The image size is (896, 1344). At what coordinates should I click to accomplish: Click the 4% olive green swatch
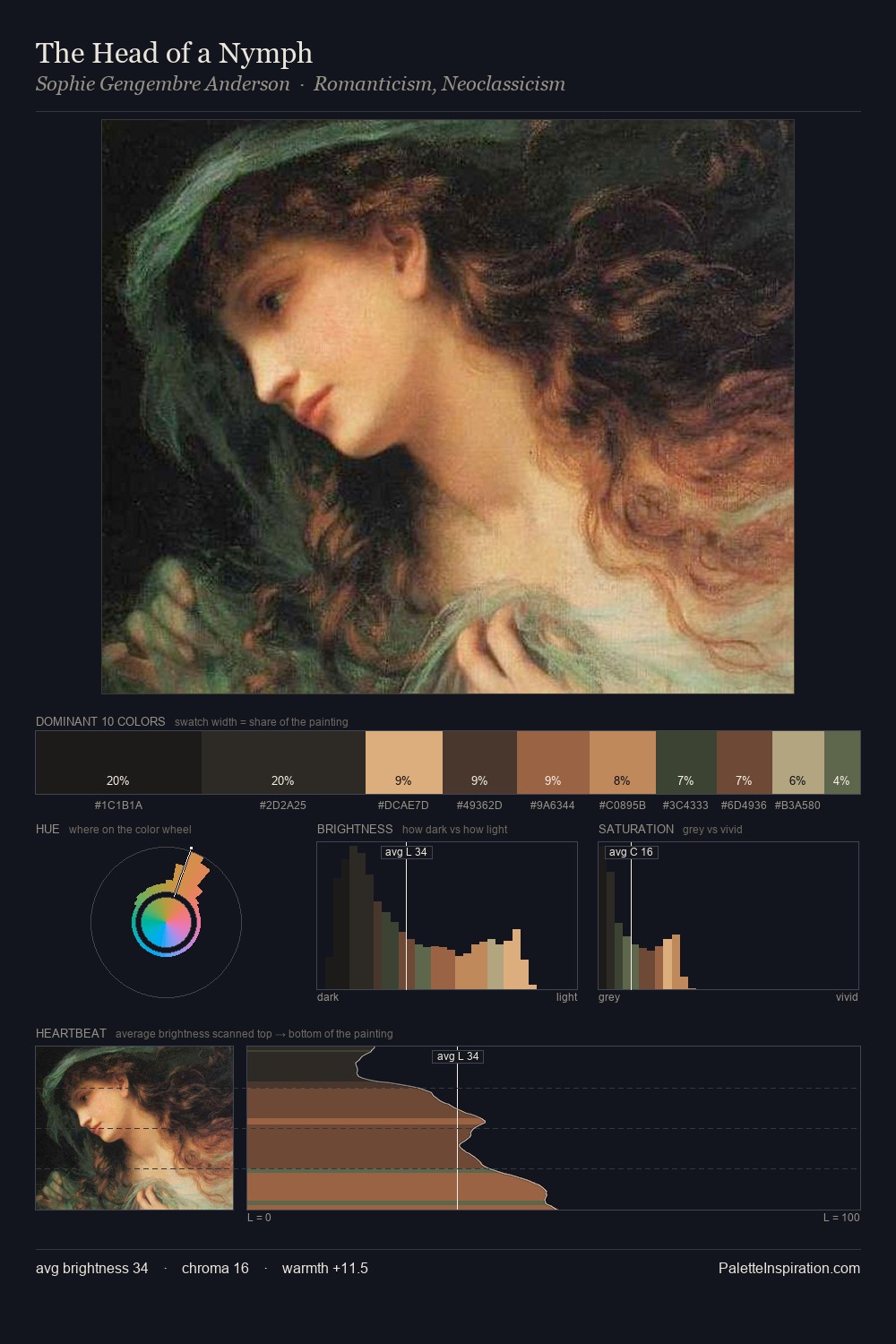(x=841, y=762)
